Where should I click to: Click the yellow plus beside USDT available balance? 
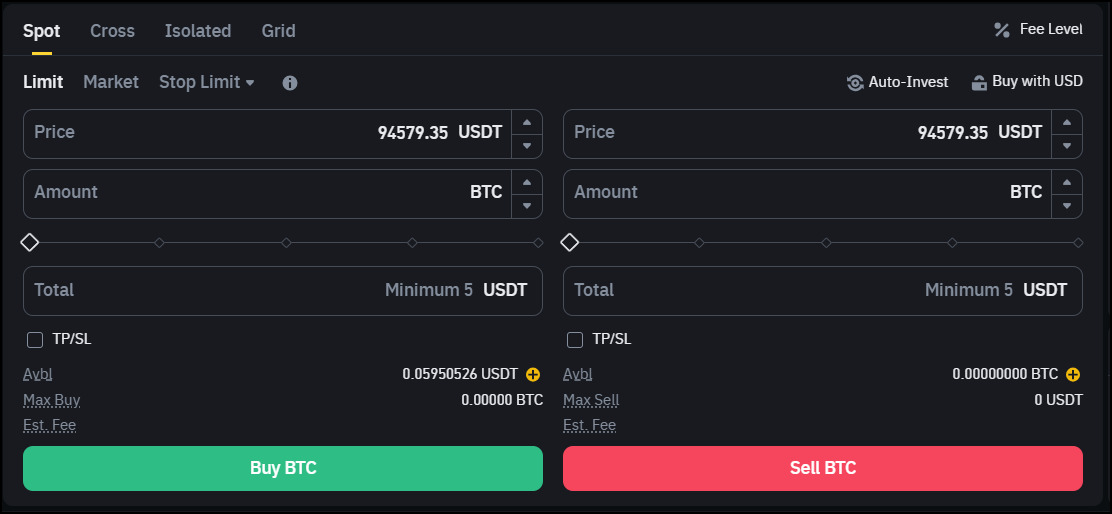pos(533,374)
